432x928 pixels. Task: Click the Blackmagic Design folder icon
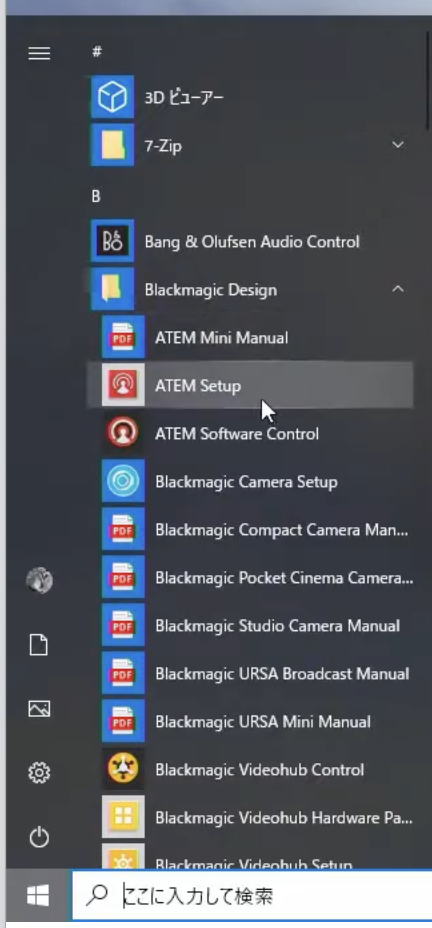point(112,289)
